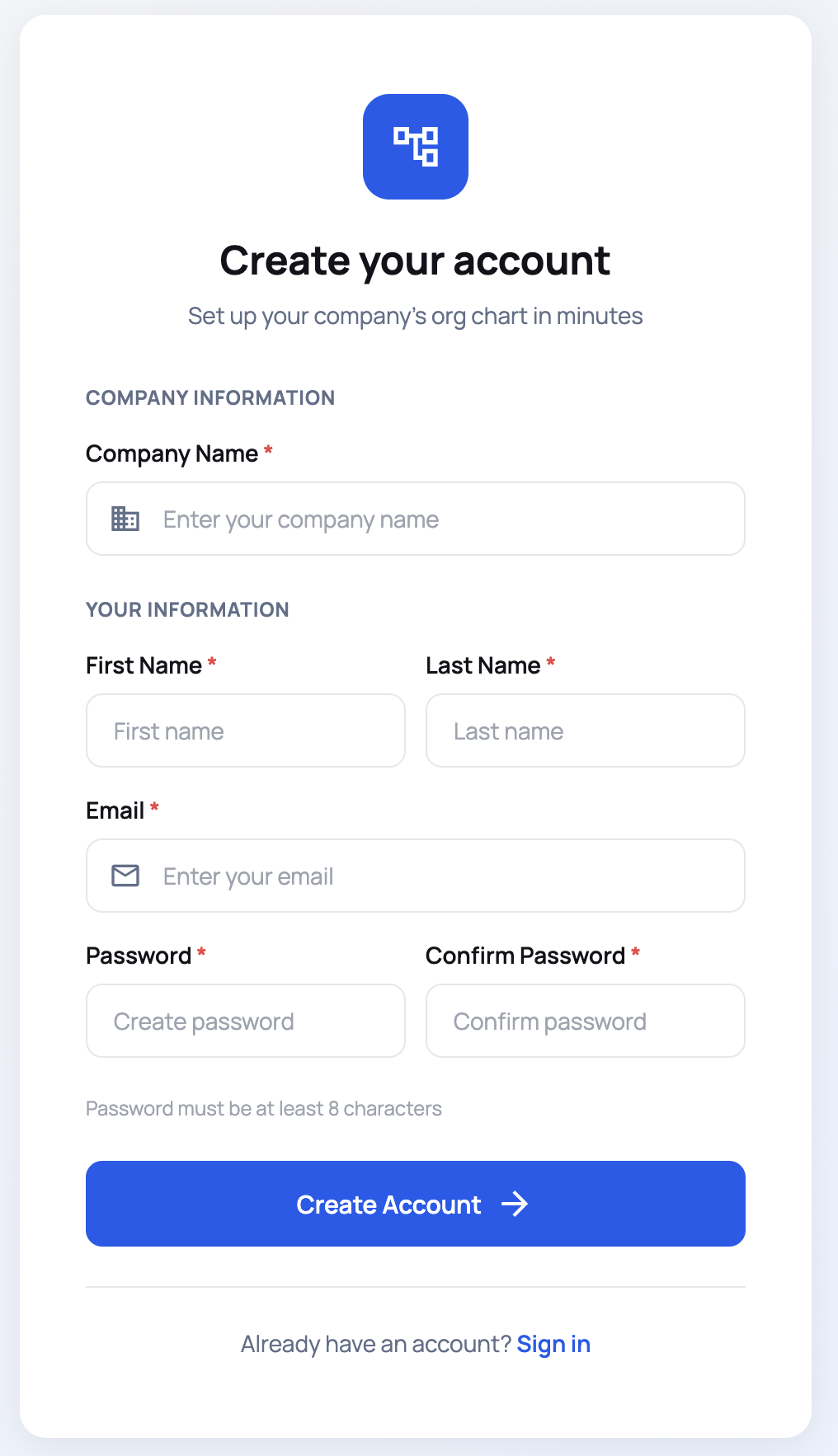Click the Confirm password input field

click(x=585, y=1021)
